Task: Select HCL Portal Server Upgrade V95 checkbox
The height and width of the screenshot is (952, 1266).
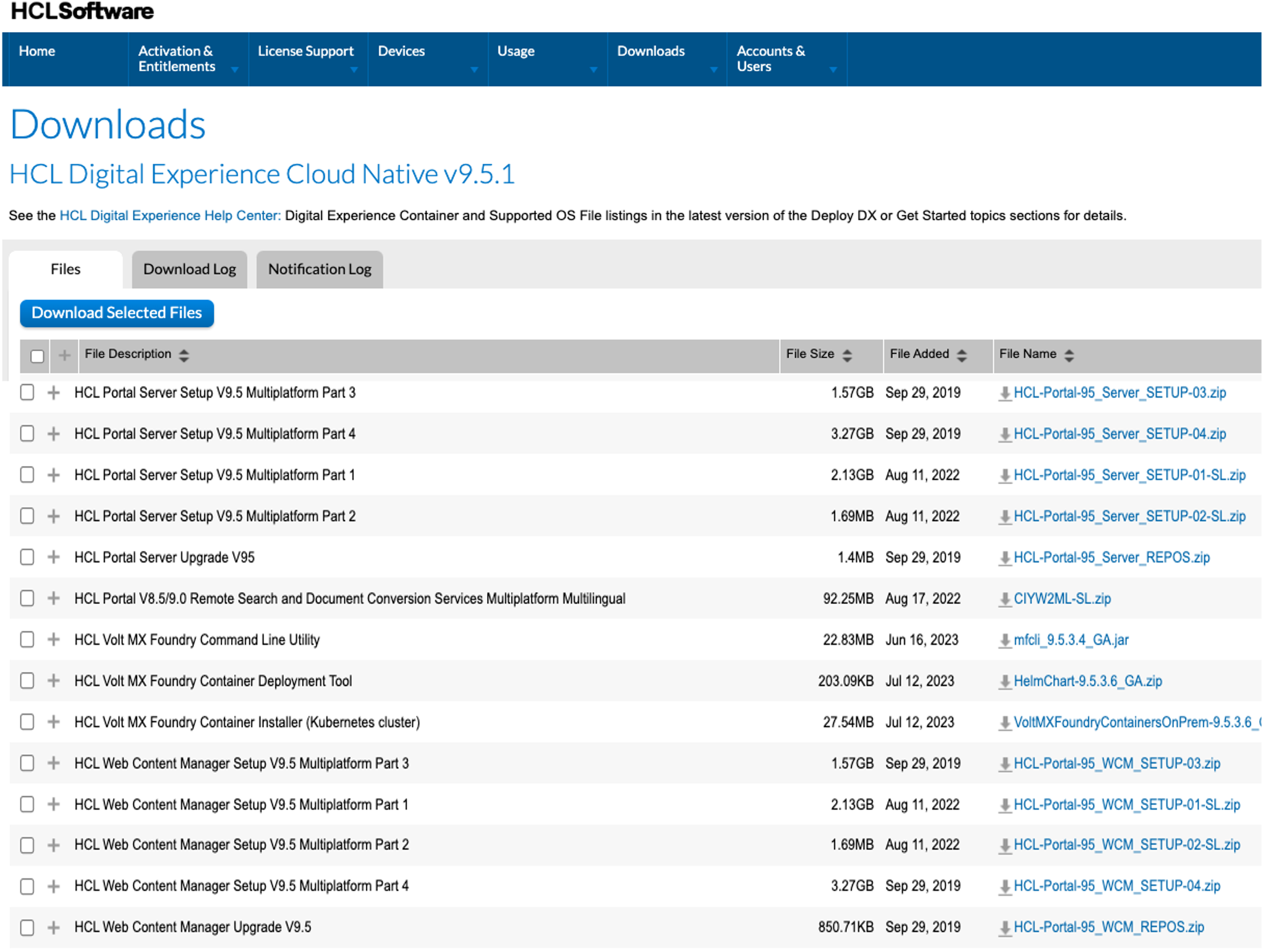Action: coord(27,557)
